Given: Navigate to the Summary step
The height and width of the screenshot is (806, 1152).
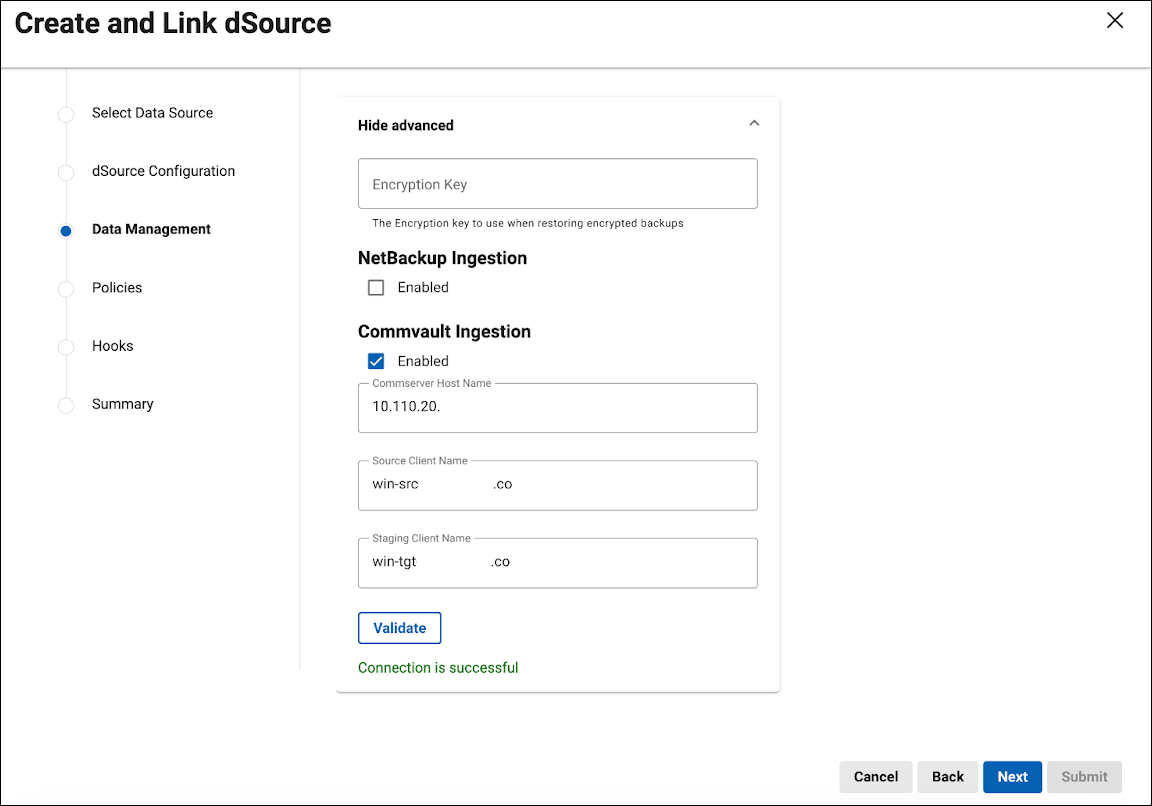Looking at the screenshot, I should click(x=122, y=404).
